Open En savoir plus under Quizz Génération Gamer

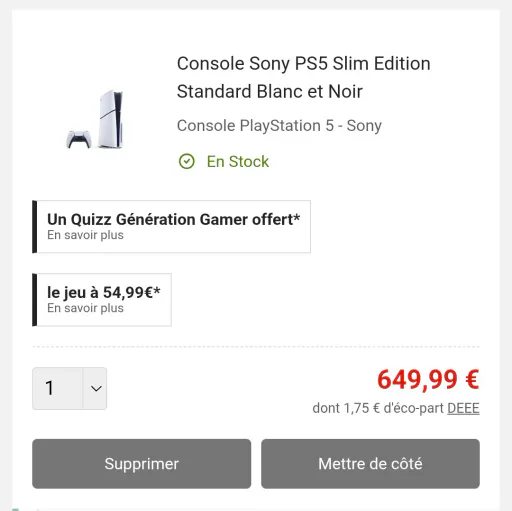[85, 235]
